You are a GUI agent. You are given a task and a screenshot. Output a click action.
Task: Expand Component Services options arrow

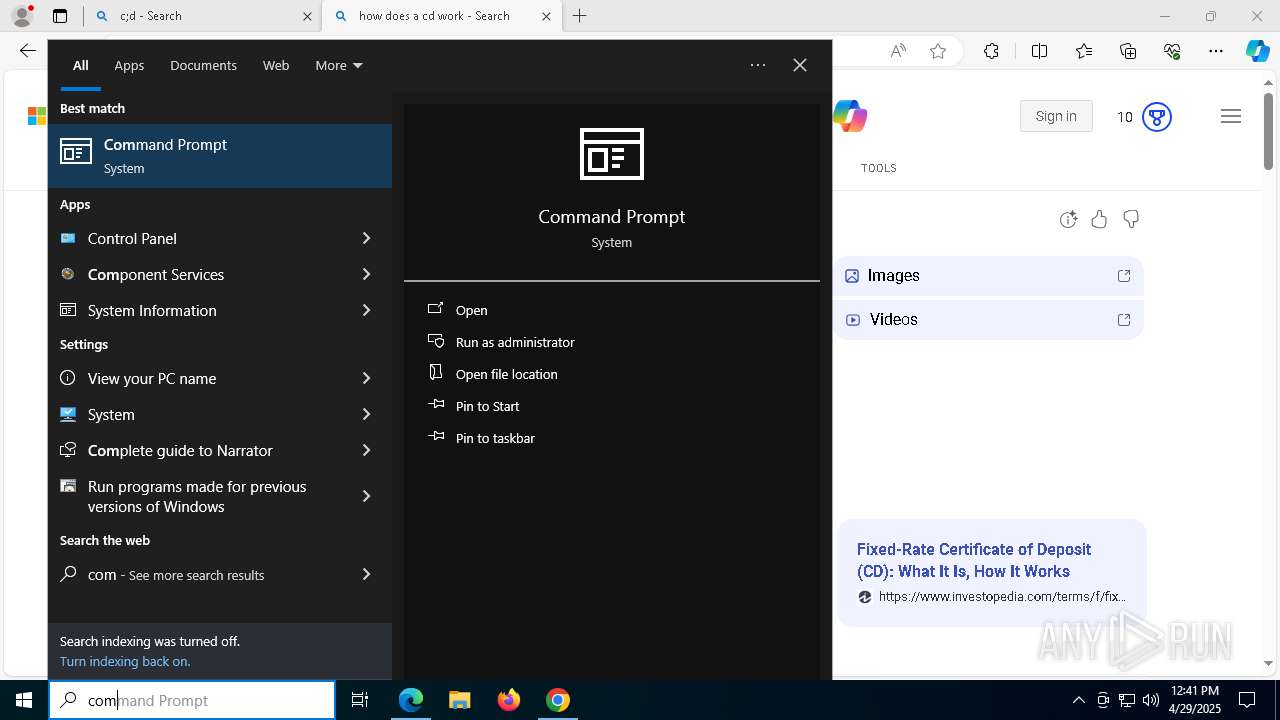click(x=366, y=274)
